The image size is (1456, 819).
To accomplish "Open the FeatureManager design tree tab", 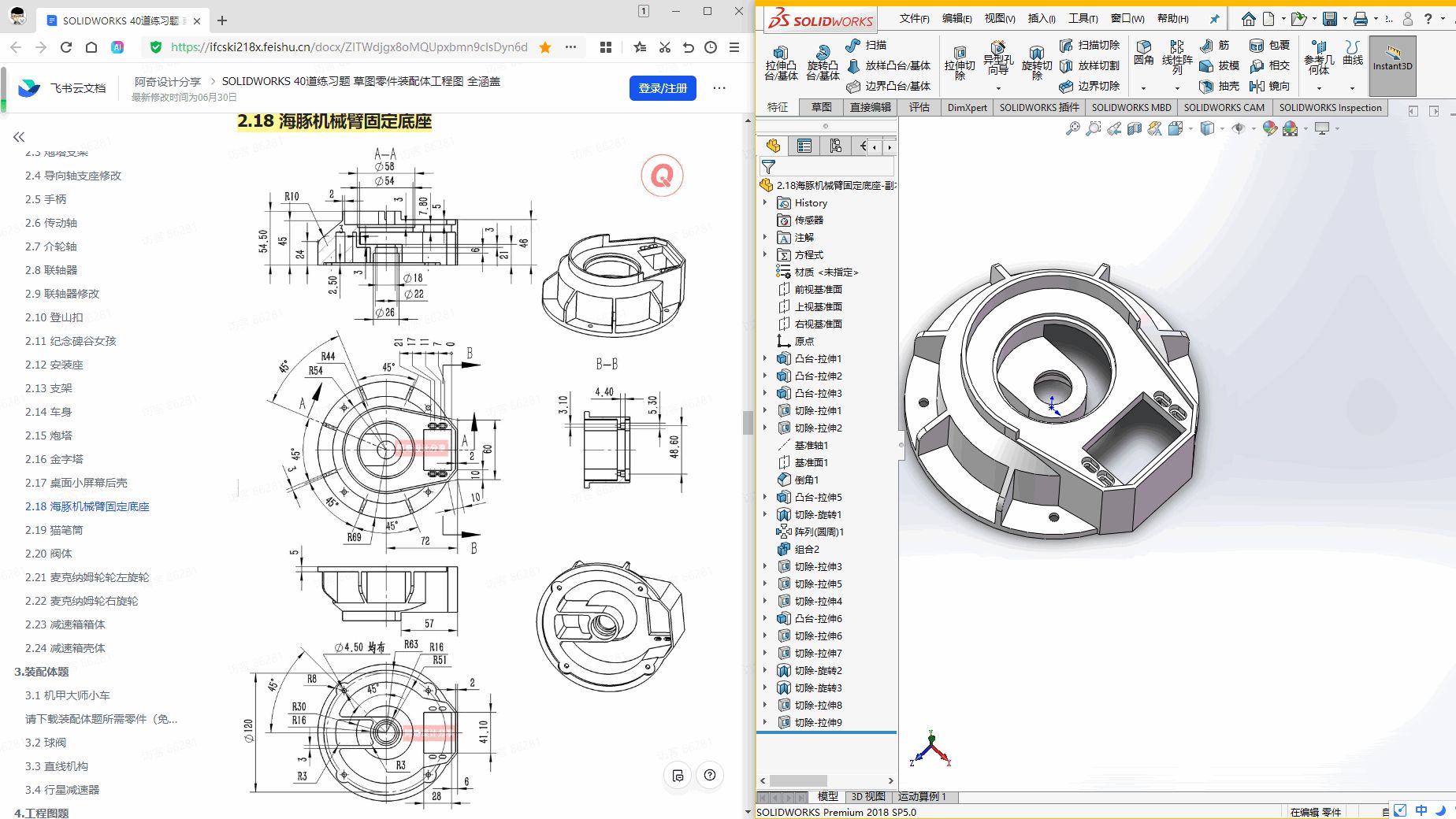I will [773, 146].
